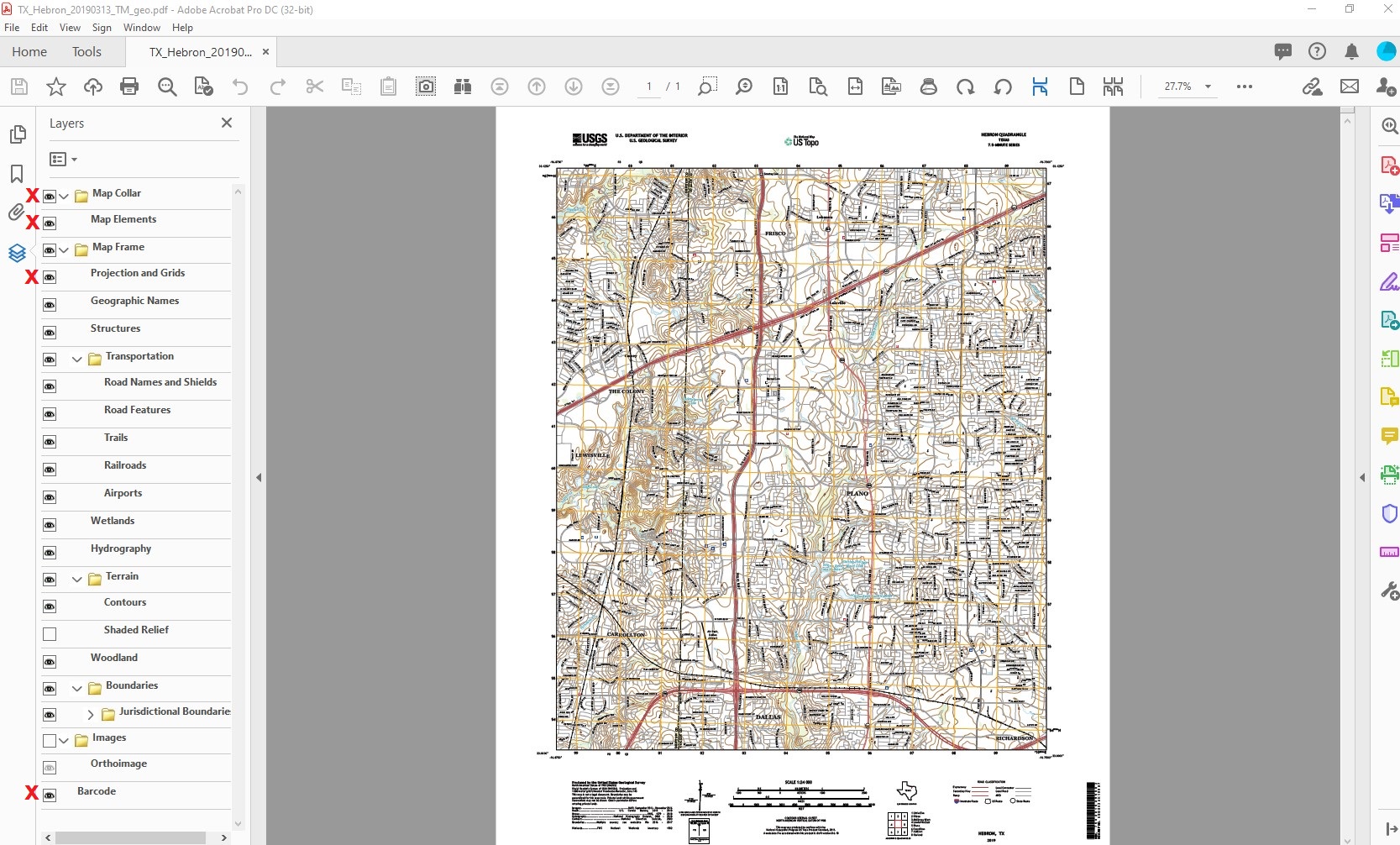Open the Comment tool in right pane
This screenshot has height=845, width=1400.
pos(1390,436)
